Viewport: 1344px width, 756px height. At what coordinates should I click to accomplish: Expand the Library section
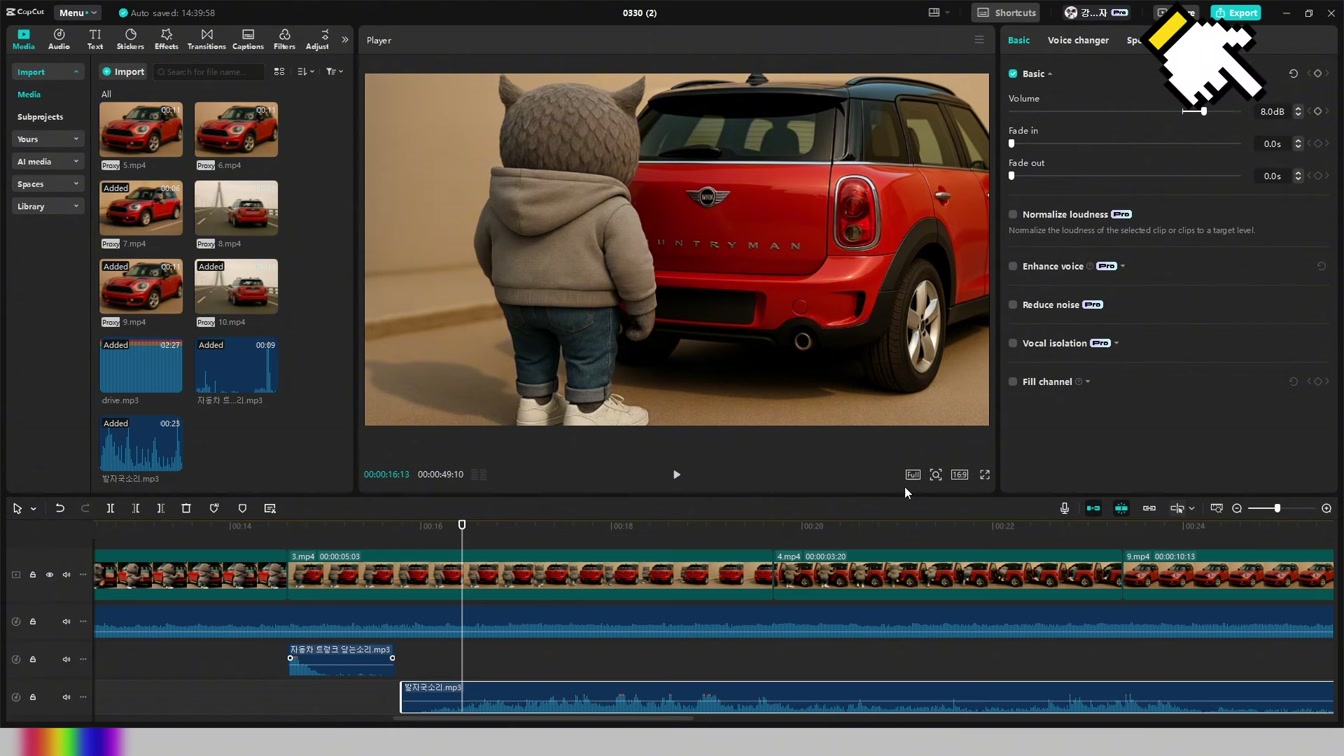(47, 207)
